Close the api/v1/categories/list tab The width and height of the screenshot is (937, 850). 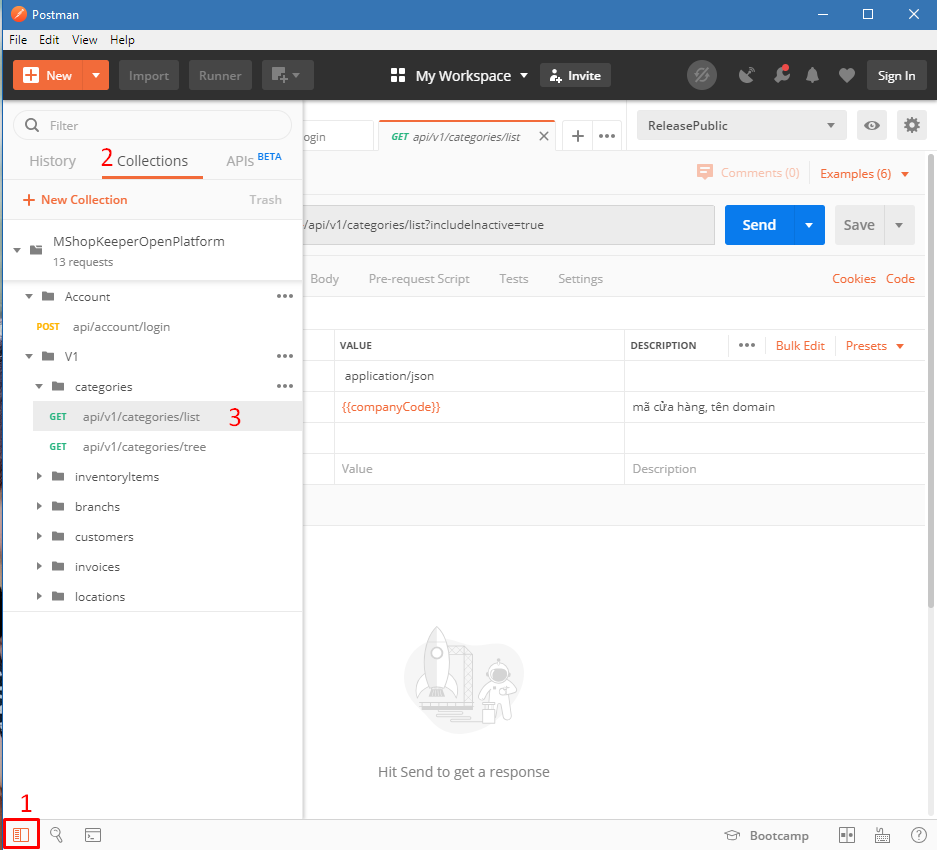pos(544,136)
